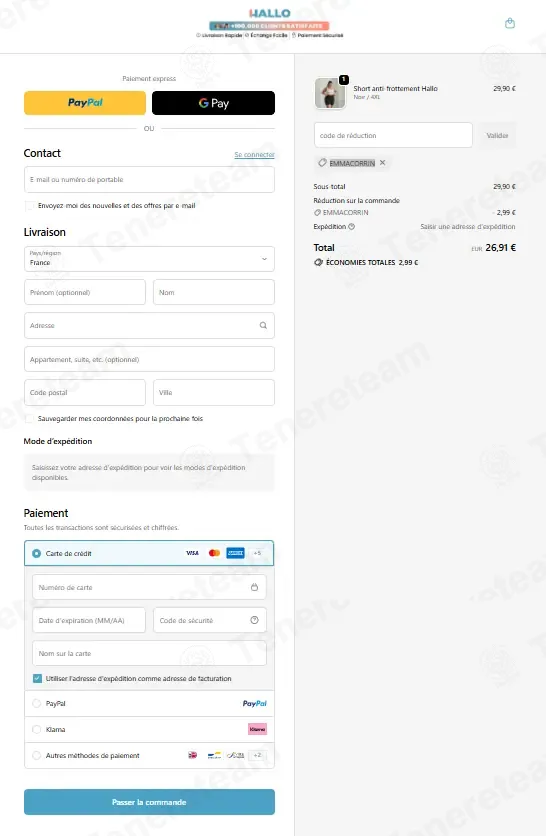Click the address search magnifier icon

(x=263, y=325)
